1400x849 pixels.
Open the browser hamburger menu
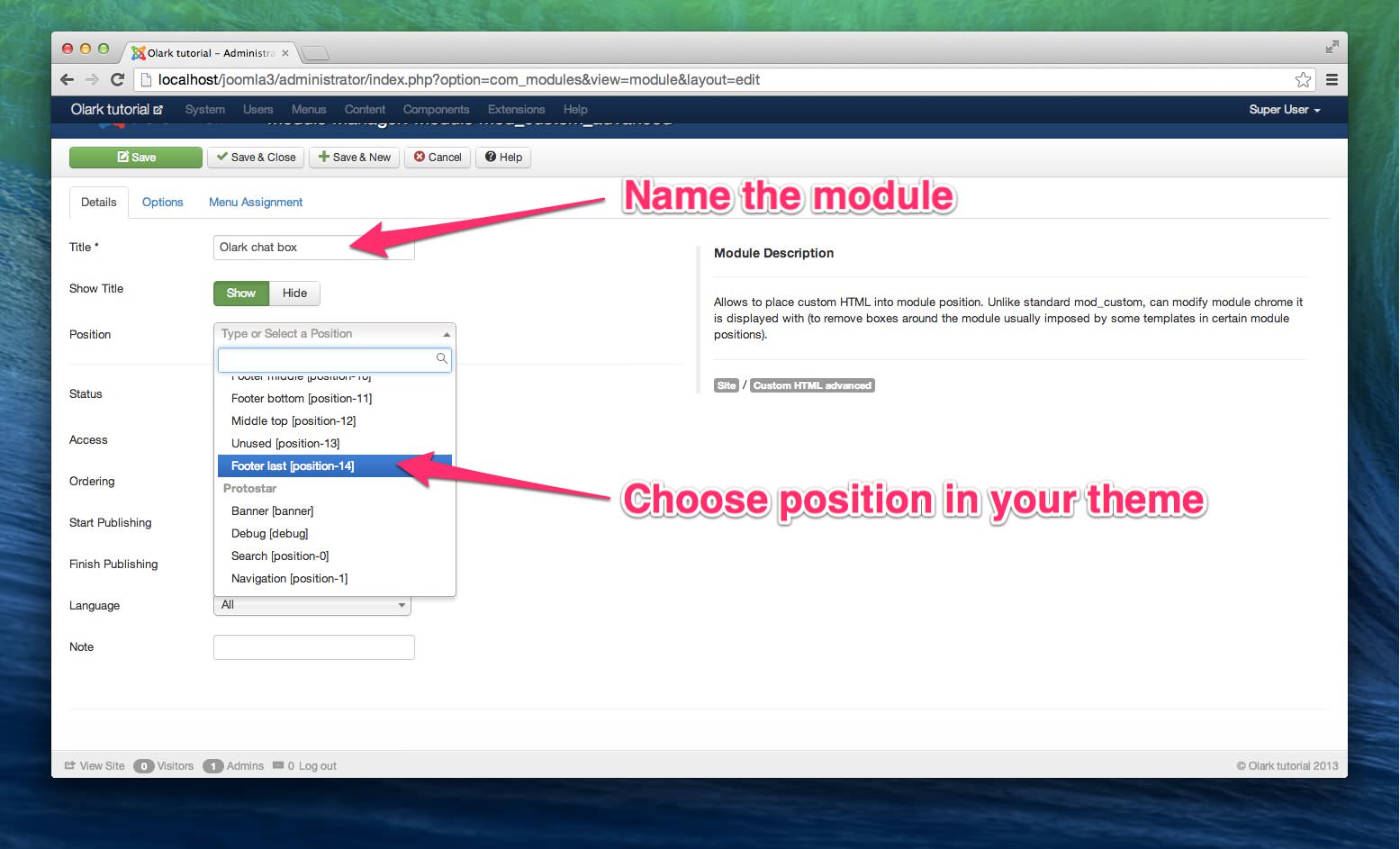[x=1332, y=80]
